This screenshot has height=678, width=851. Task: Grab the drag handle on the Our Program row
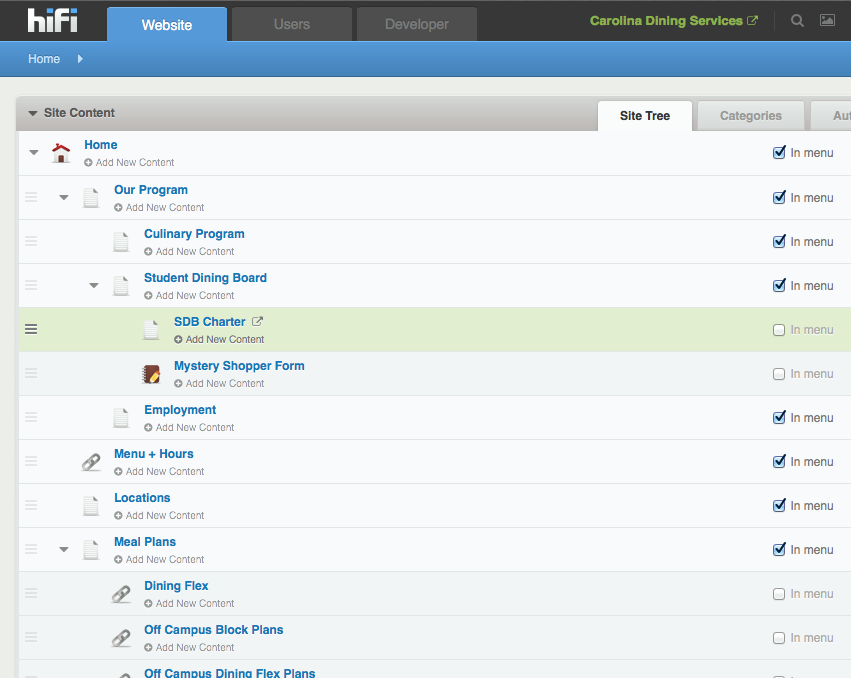31,198
